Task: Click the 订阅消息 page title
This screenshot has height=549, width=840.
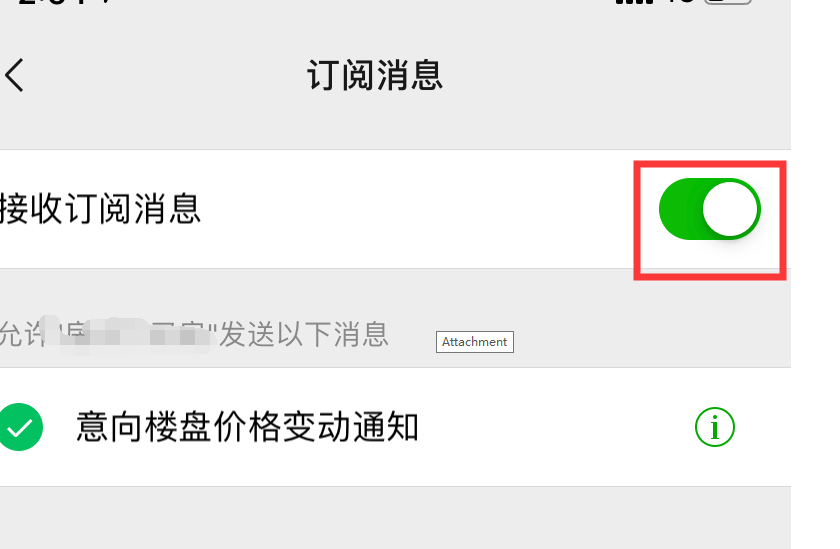Action: [375, 75]
